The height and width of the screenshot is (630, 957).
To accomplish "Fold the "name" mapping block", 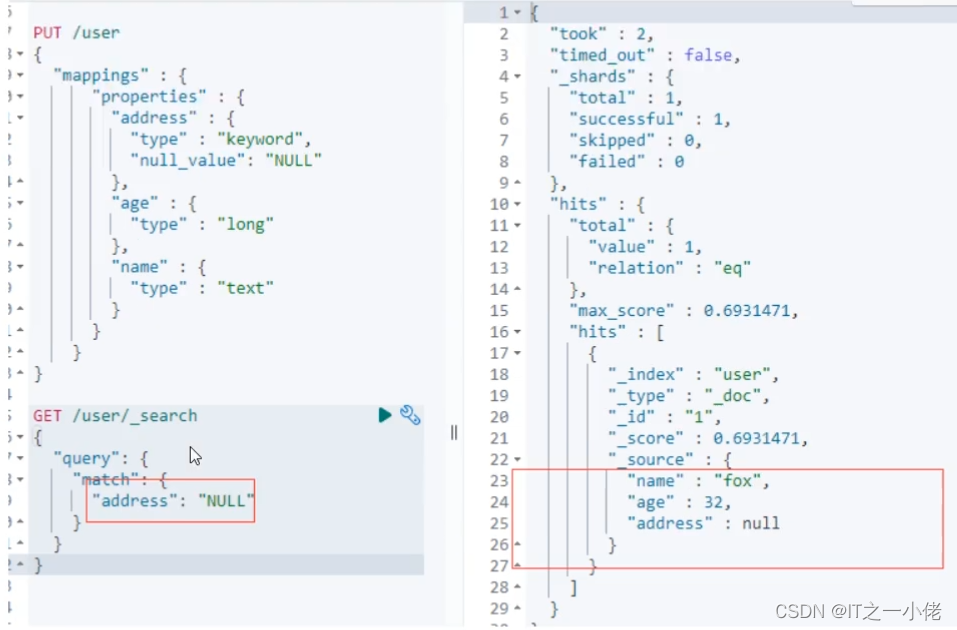I will pyautogui.click(x=20, y=267).
